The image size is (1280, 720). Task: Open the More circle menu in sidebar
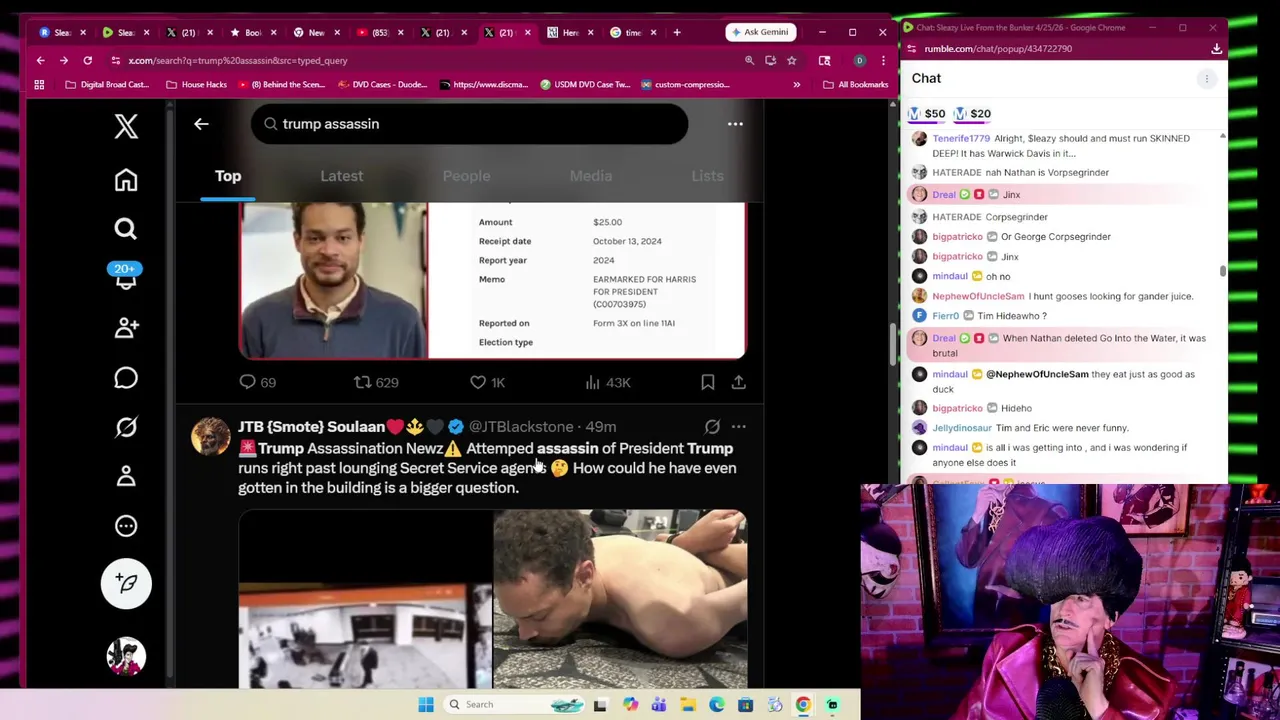coord(126,526)
